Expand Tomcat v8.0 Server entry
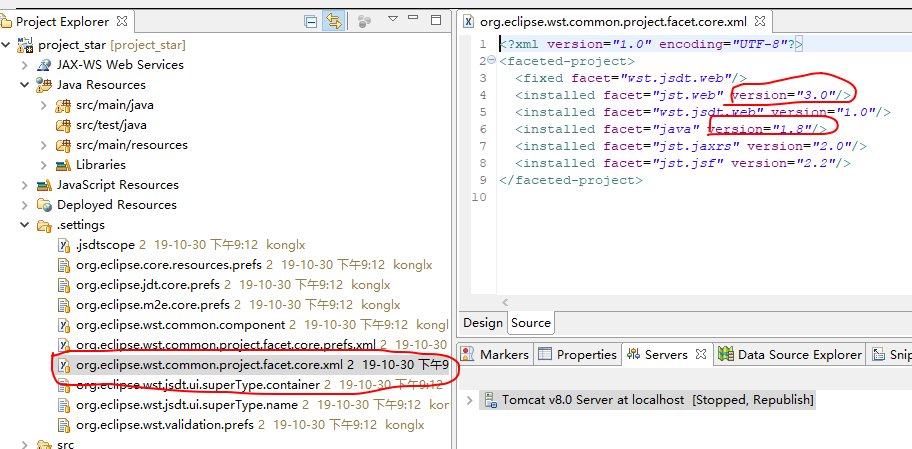The image size is (912, 449). tap(471, 400)
